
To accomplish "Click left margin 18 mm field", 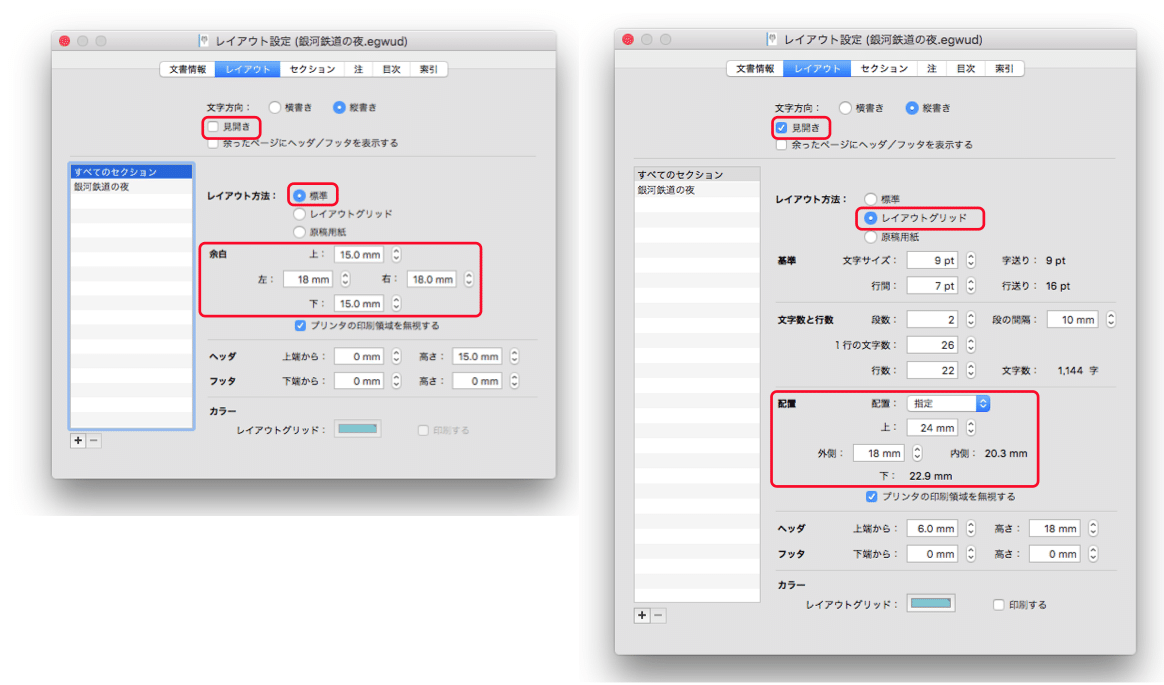I will [x=308, y=280].
